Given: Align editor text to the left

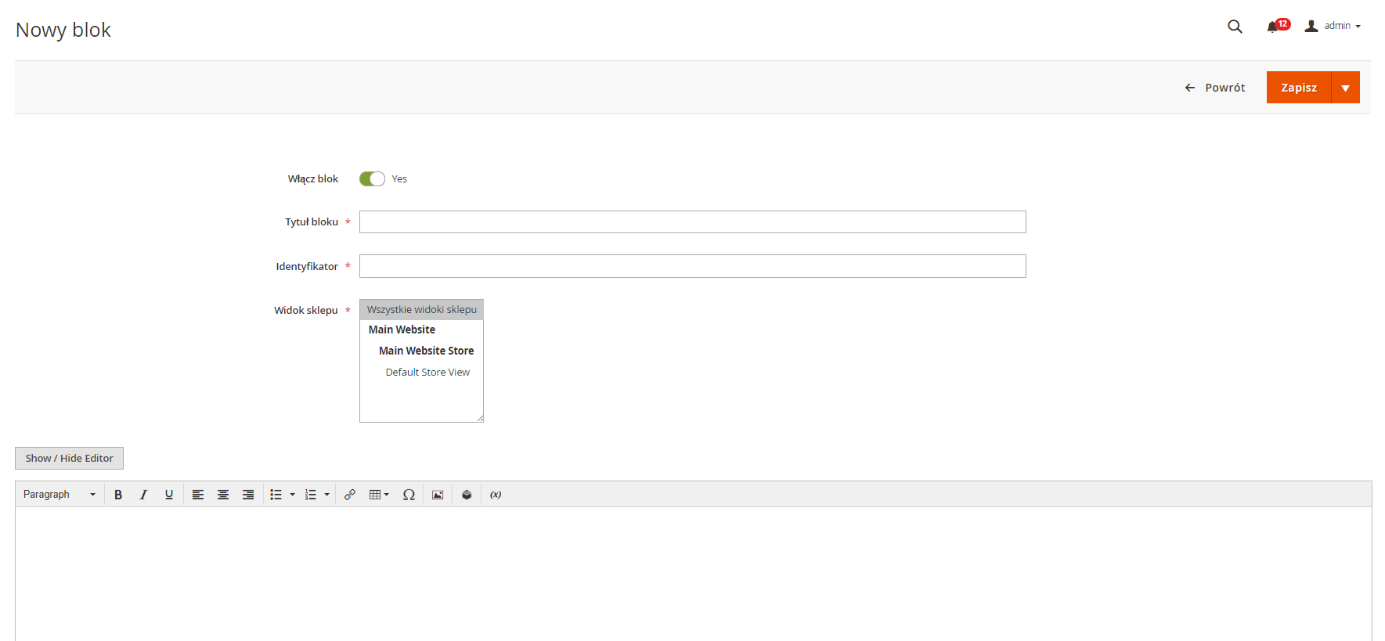Looking at the screenshot, I should tap(198, 494).
